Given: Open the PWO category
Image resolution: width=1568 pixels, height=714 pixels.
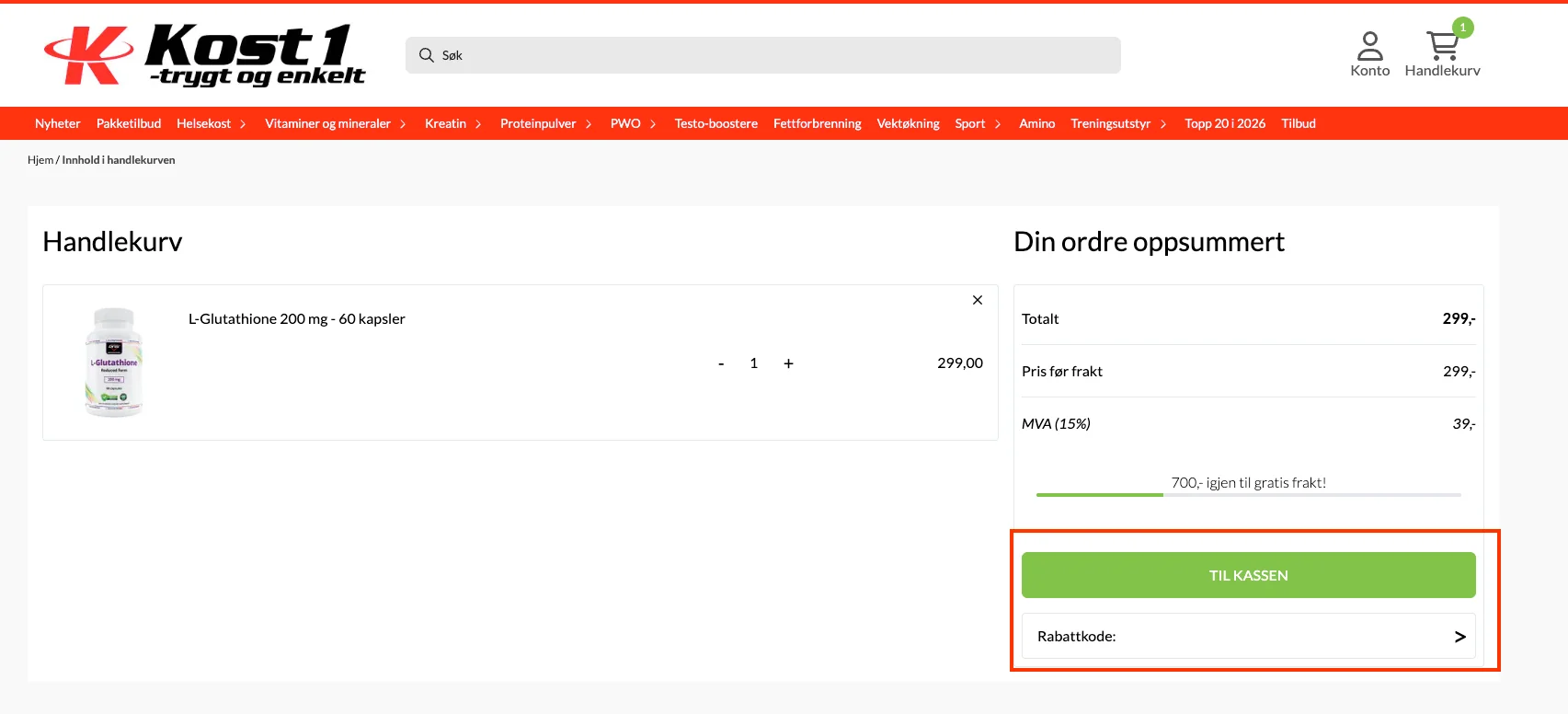Looking at the screenshot, I should pos(625,123).
